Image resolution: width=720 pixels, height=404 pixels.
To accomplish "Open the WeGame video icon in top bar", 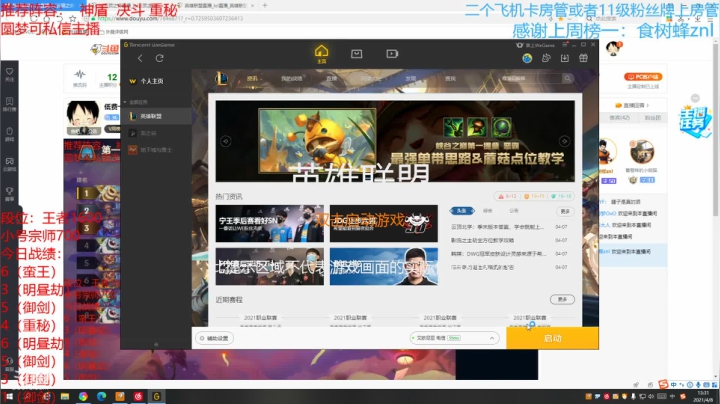I will [392, 54].
